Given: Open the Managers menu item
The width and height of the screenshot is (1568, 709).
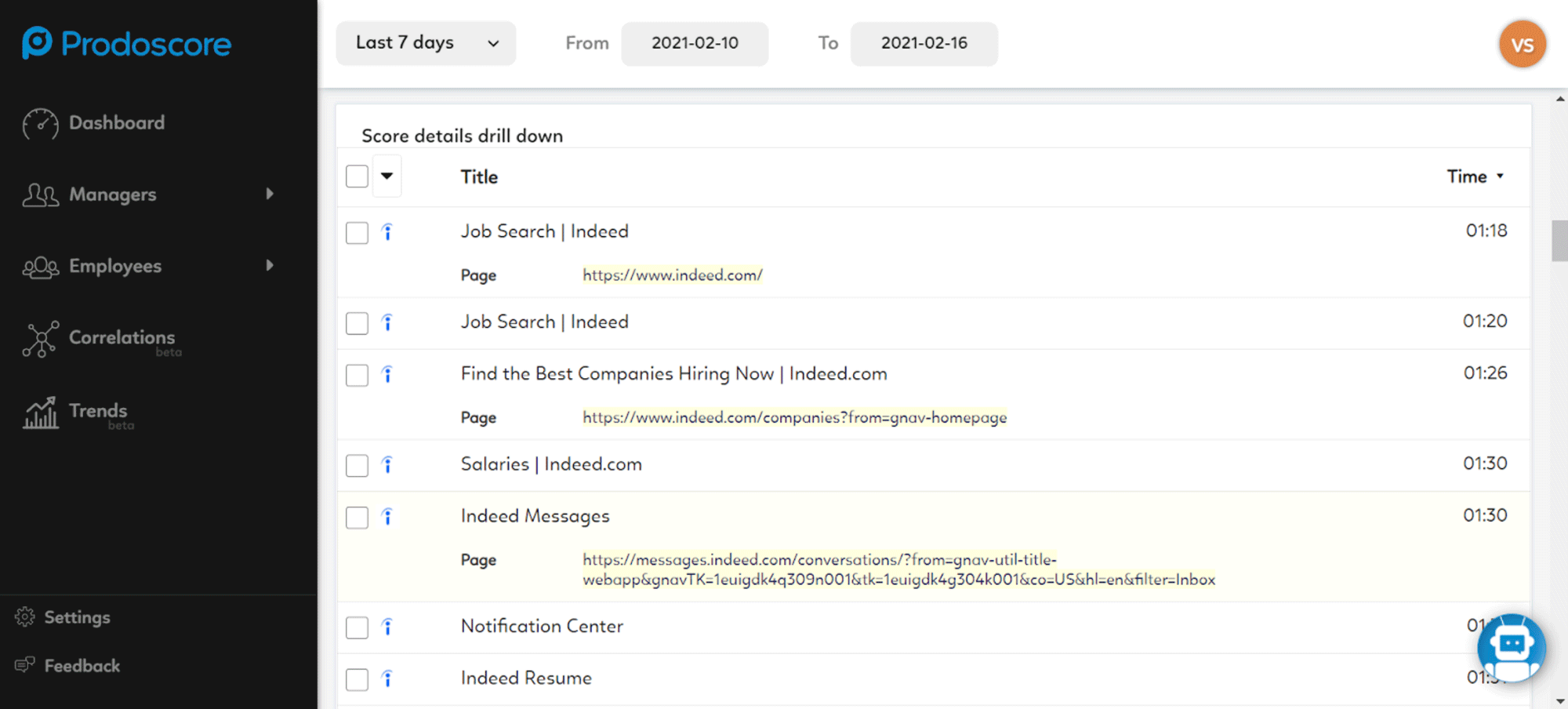Looking at the screenshot, I should pos(113,195).
